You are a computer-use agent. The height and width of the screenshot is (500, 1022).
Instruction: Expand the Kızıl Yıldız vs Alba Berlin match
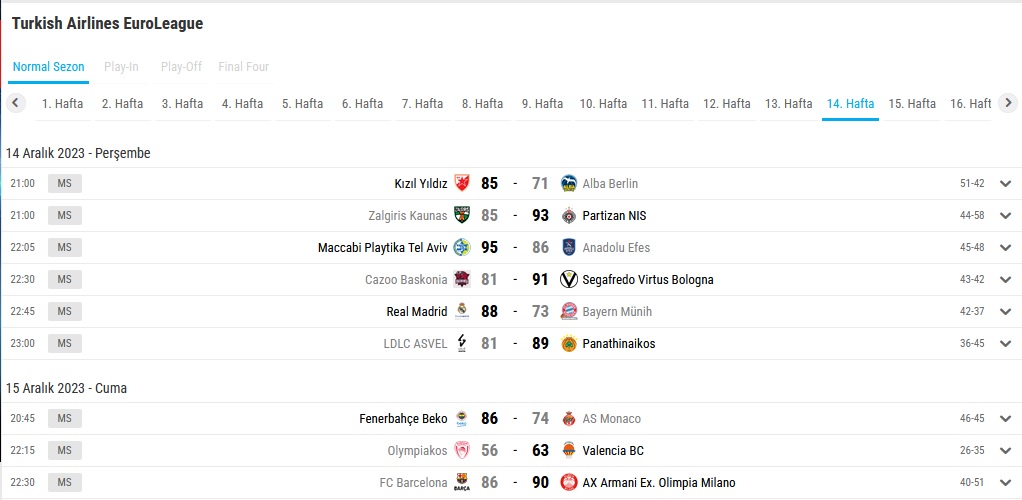click(x=1006, y=184)
